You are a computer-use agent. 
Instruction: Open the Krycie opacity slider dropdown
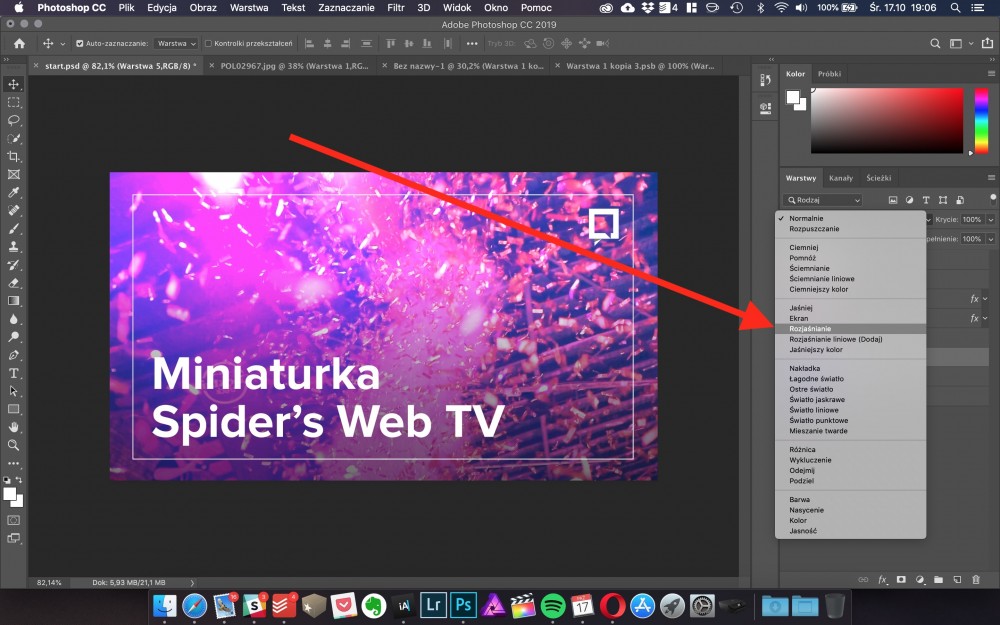[990, 219]
